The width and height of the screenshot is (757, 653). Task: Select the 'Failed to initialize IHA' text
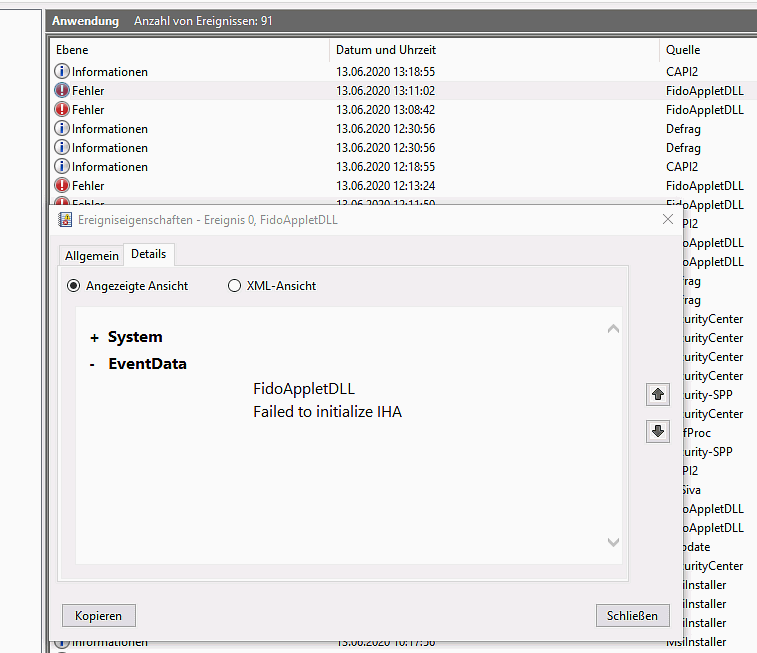[327, 412]
